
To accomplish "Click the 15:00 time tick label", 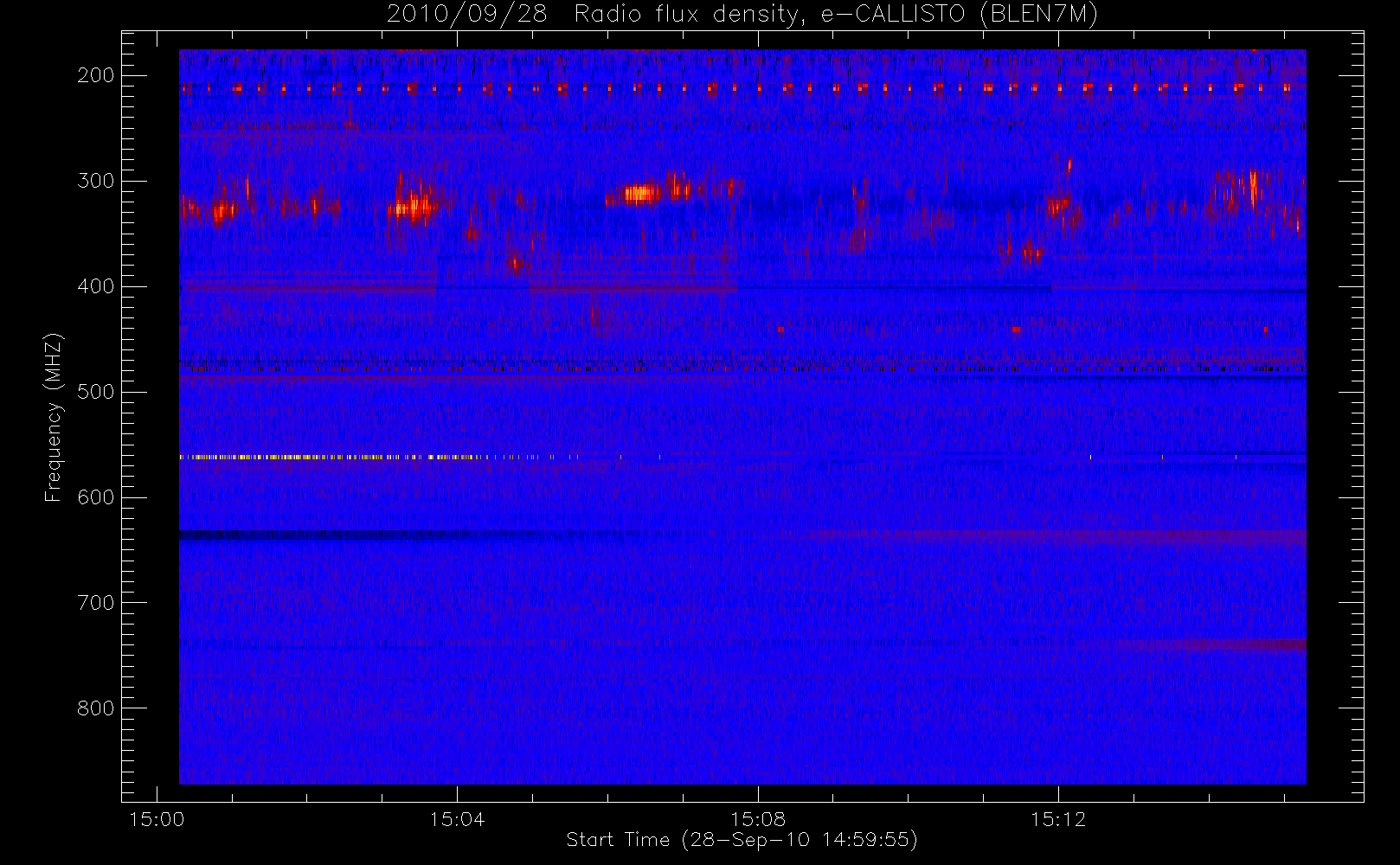I will (x=157, y=819).
